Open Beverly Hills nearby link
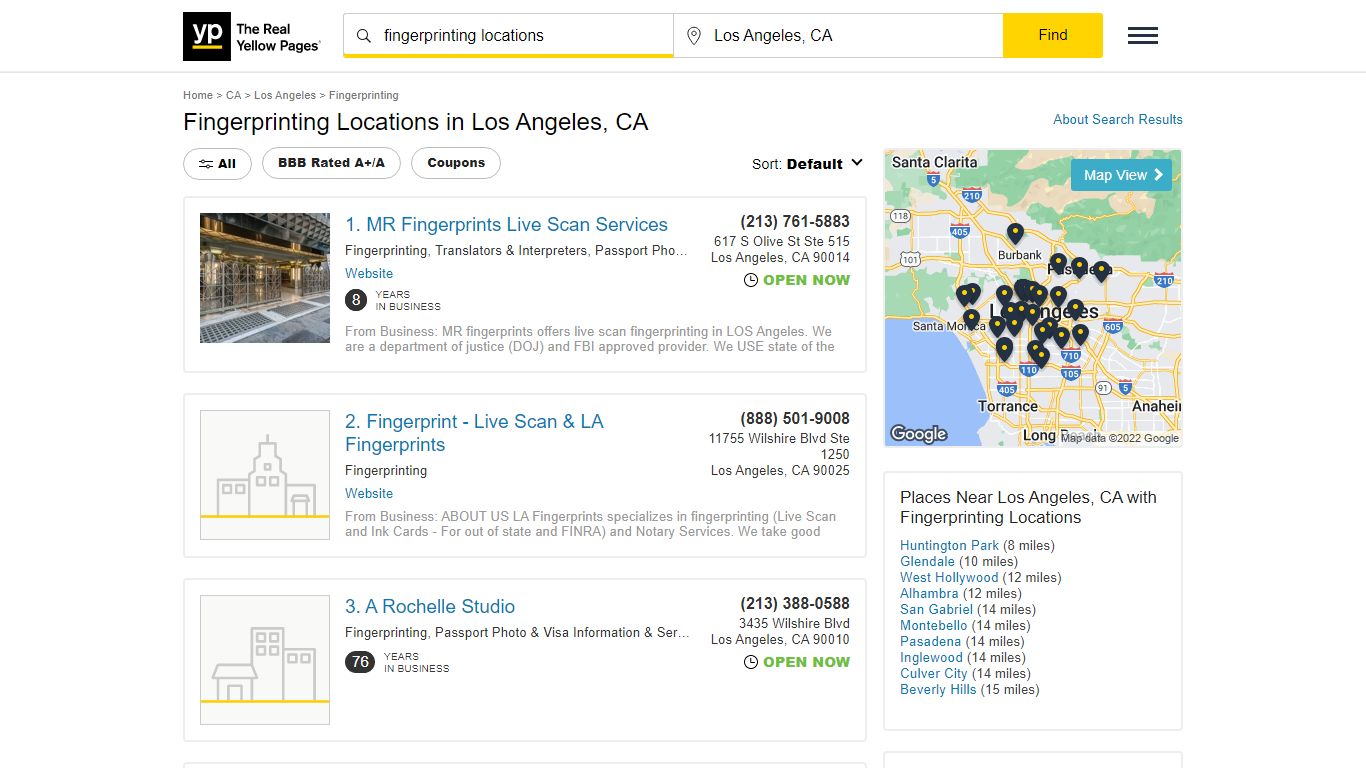 tap(938, 689)
